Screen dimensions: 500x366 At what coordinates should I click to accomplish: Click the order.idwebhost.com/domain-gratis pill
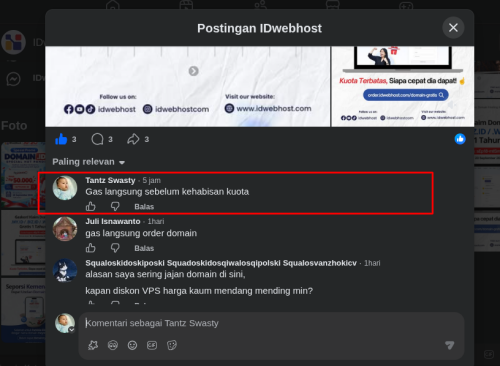(x=406, y=95)
